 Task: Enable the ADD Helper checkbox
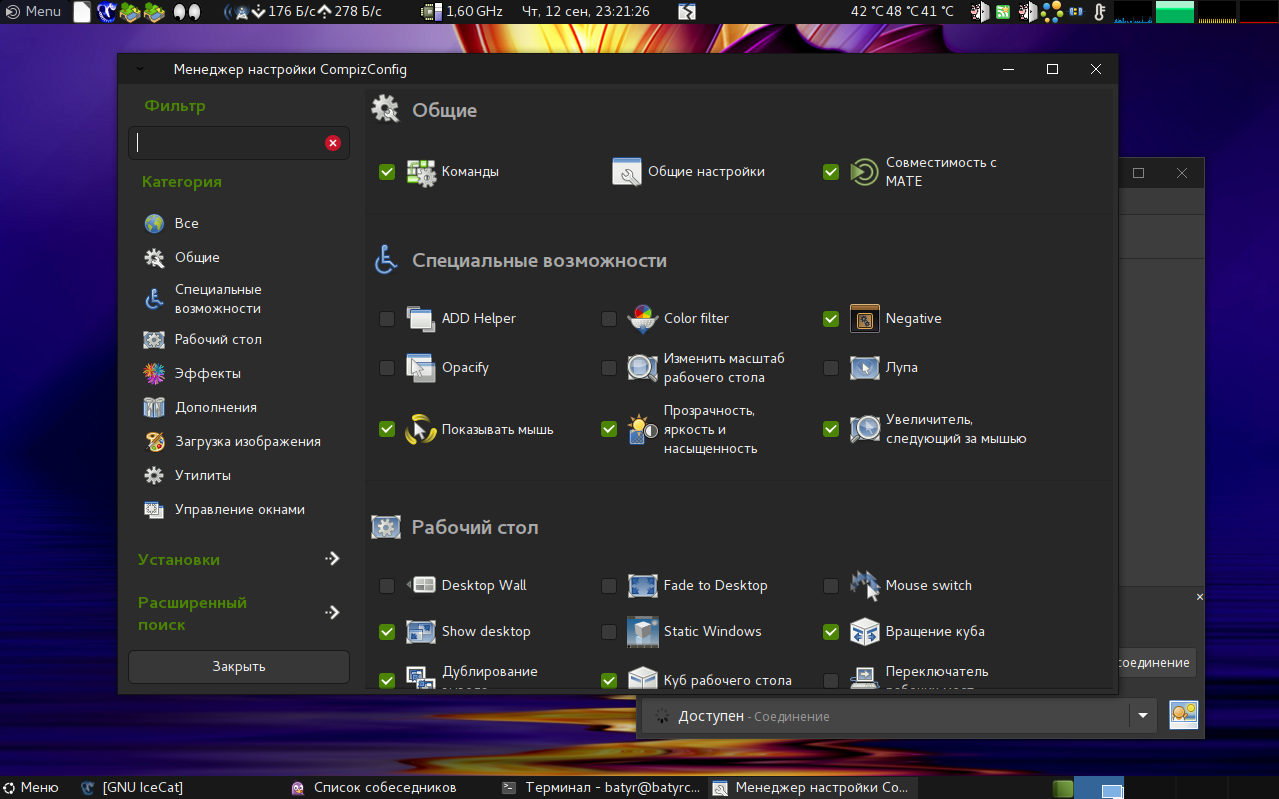[387, 319]
